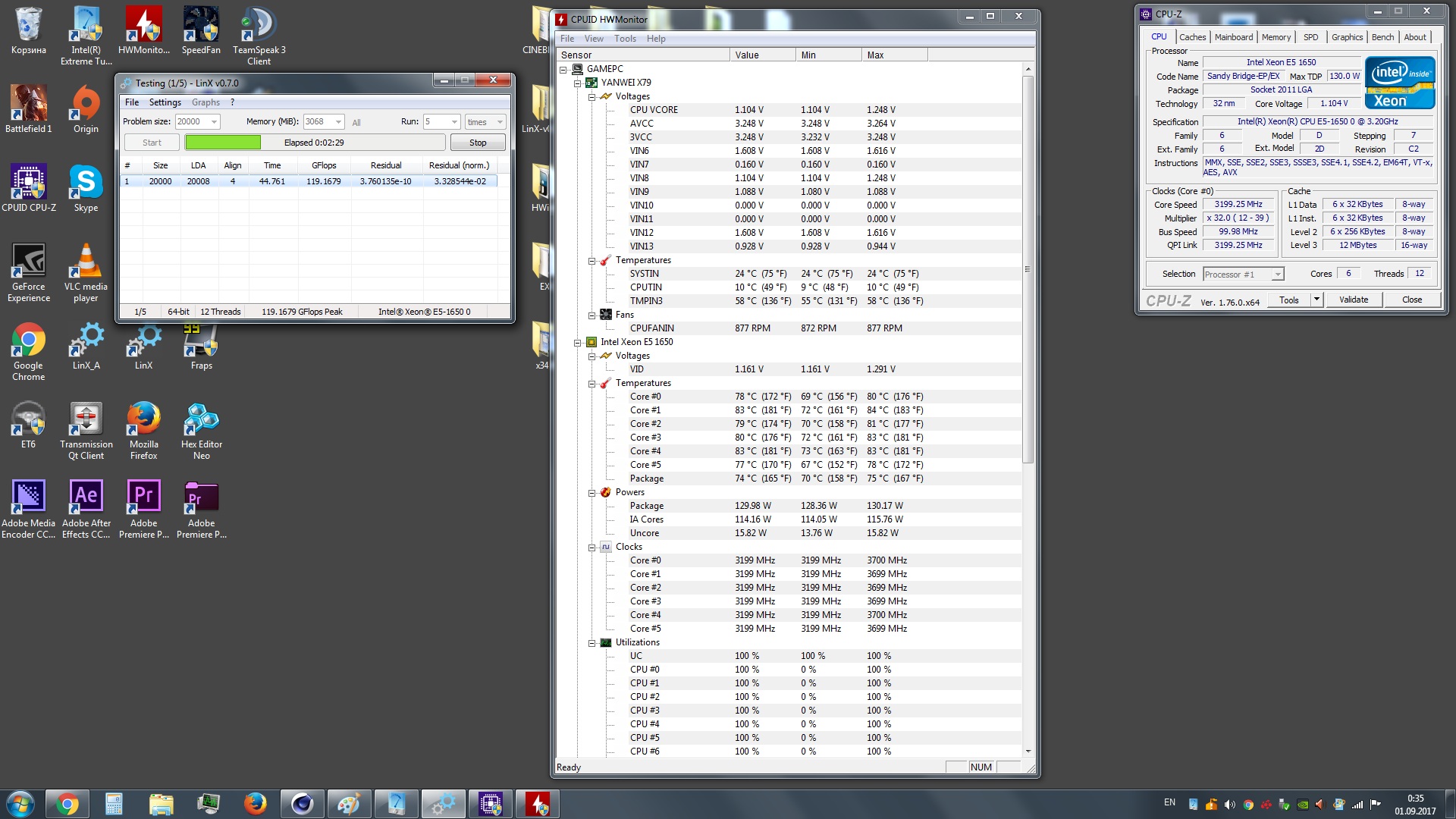Click Firefox icon in the taskbar
The image size is (1456, 819).
pyautogui.click(x=255, y=803)
